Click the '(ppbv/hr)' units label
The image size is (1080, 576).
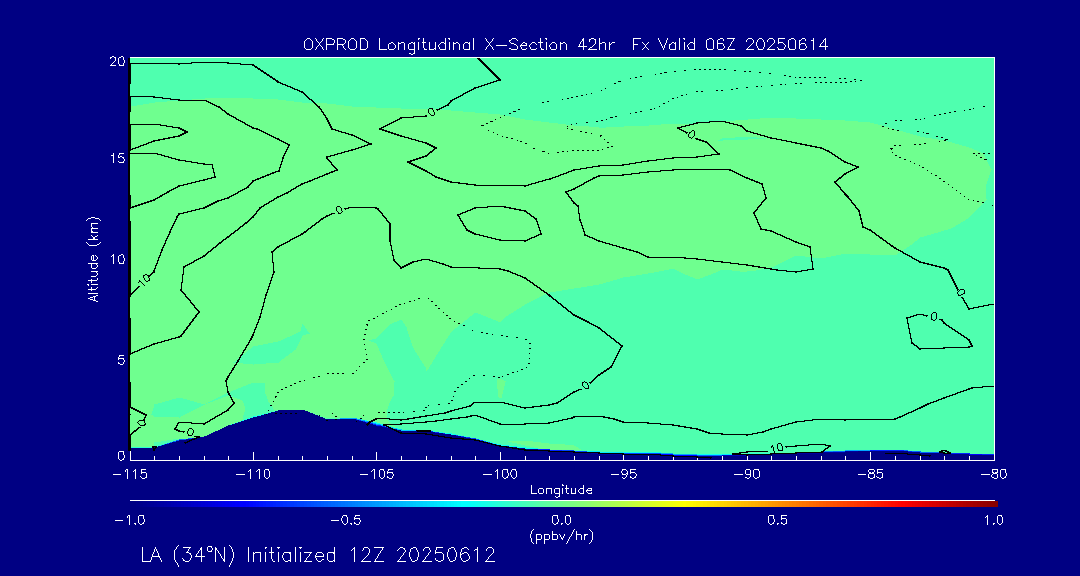tap(561, 537)
